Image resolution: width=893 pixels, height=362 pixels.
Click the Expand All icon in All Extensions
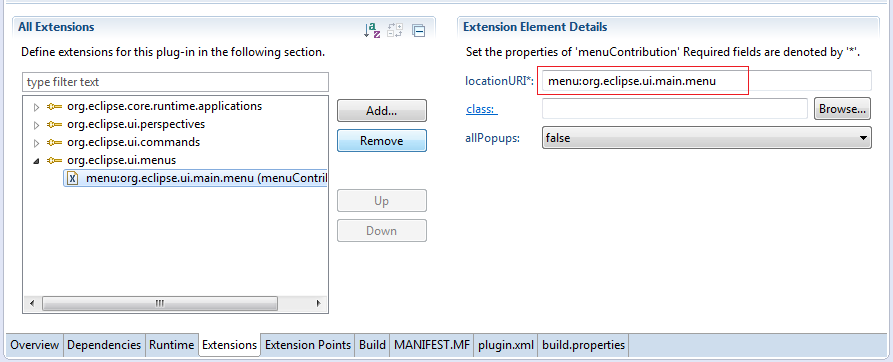[395, 30]
